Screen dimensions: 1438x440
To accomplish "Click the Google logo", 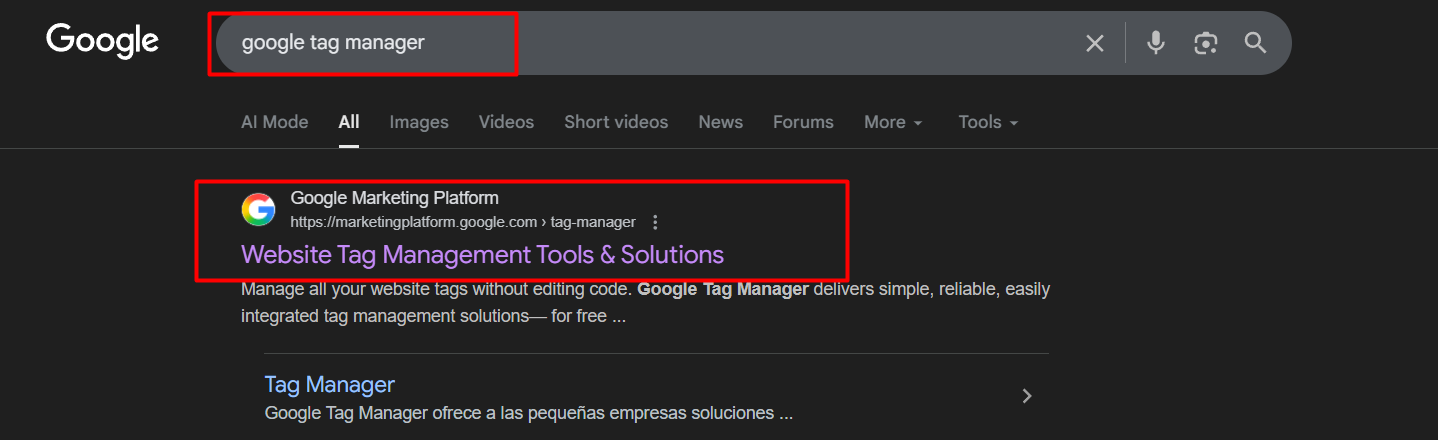I will [x=102, y=41].
